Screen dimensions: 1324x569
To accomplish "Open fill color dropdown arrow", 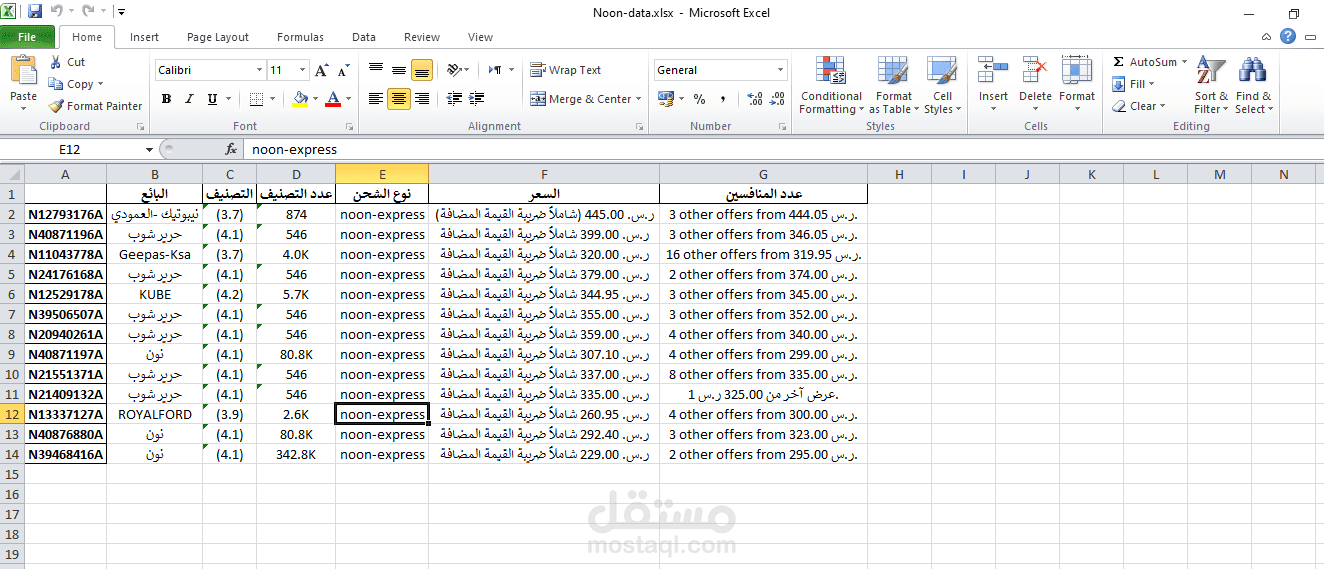I will 314,99.
